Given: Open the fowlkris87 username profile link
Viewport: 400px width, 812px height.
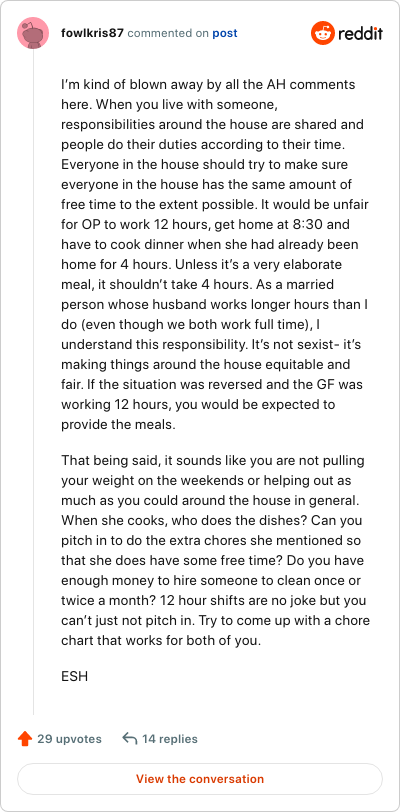Looking at the screenshot, I should pos(93,33).
